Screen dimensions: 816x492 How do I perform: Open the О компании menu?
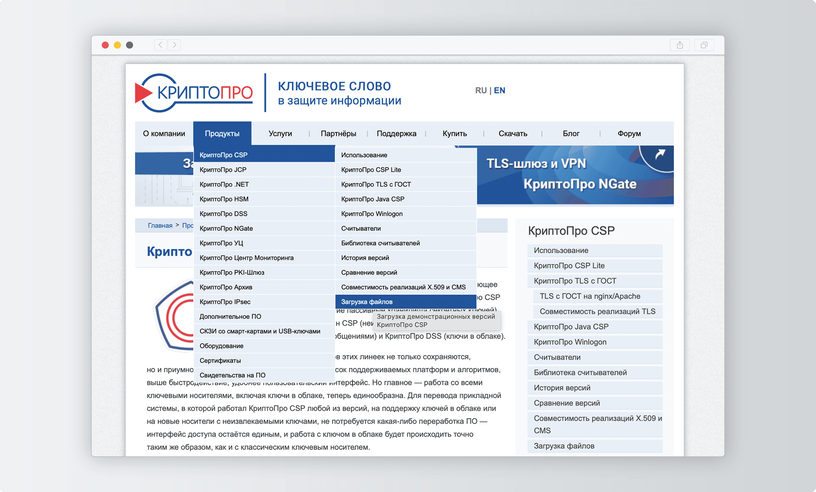click(164, 133)
